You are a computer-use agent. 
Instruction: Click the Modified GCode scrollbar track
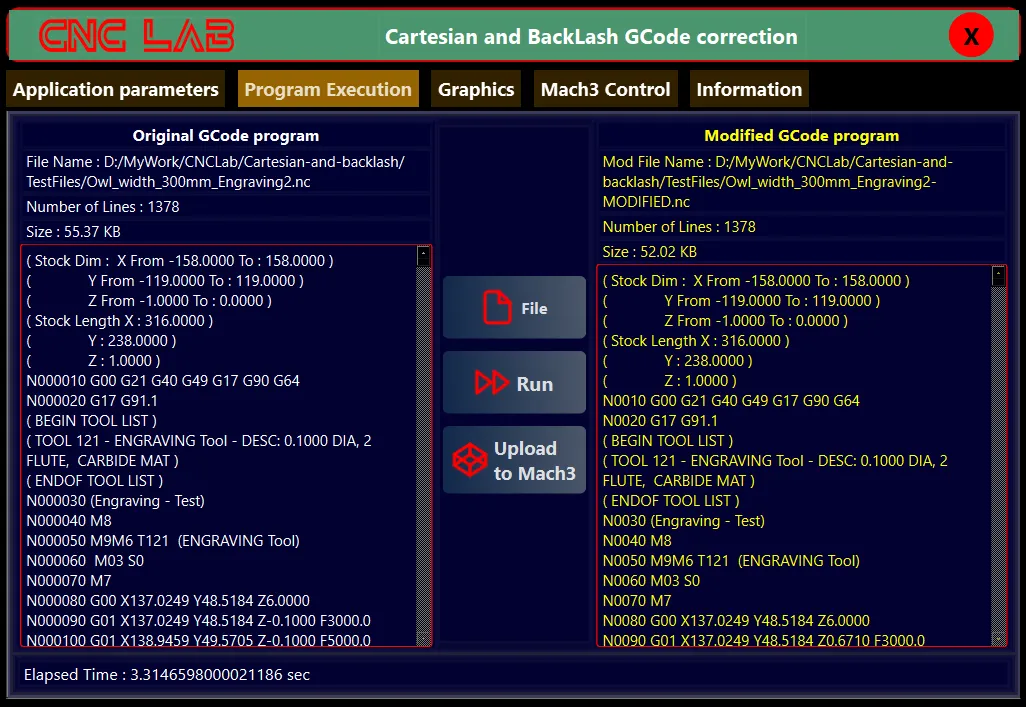click(998, 460)
